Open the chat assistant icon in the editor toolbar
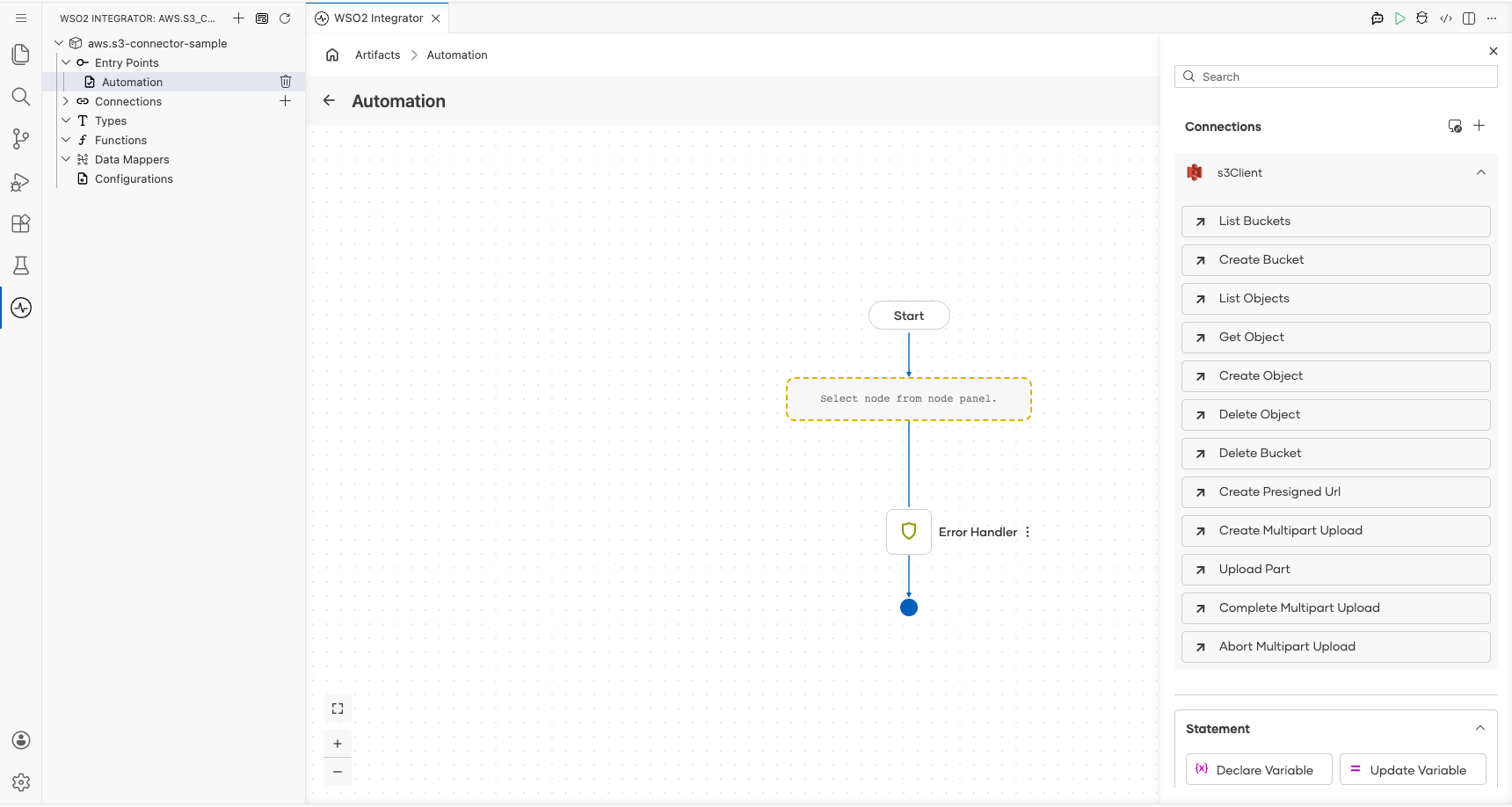Image resolution: width=1512 pixels, height=807 pixels. tap(1378, 18)
